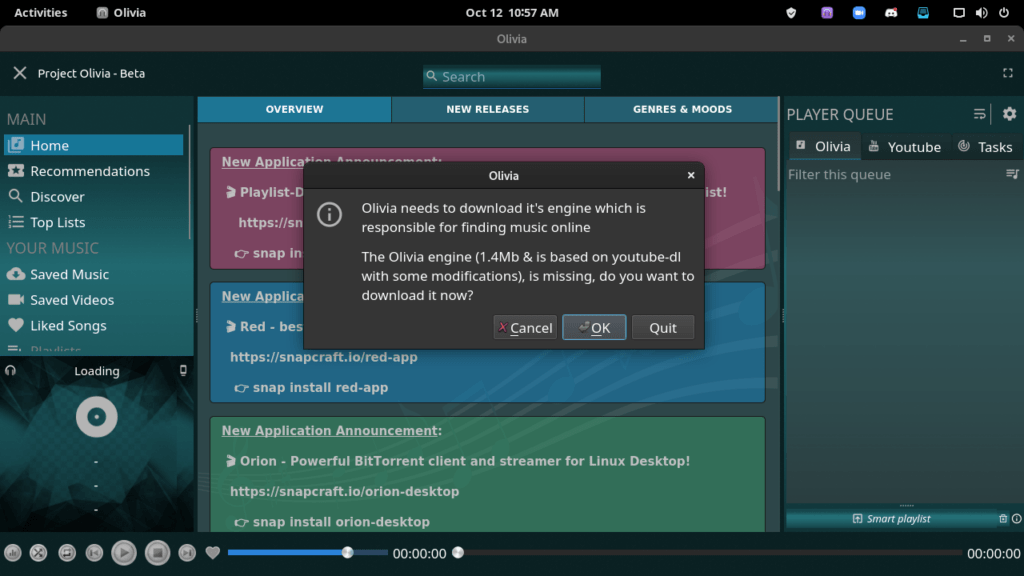Close Project Olivia with the X icon
Image resolution: width=1024 pixels, height=576 pixels.
click(x=19, y=73)
